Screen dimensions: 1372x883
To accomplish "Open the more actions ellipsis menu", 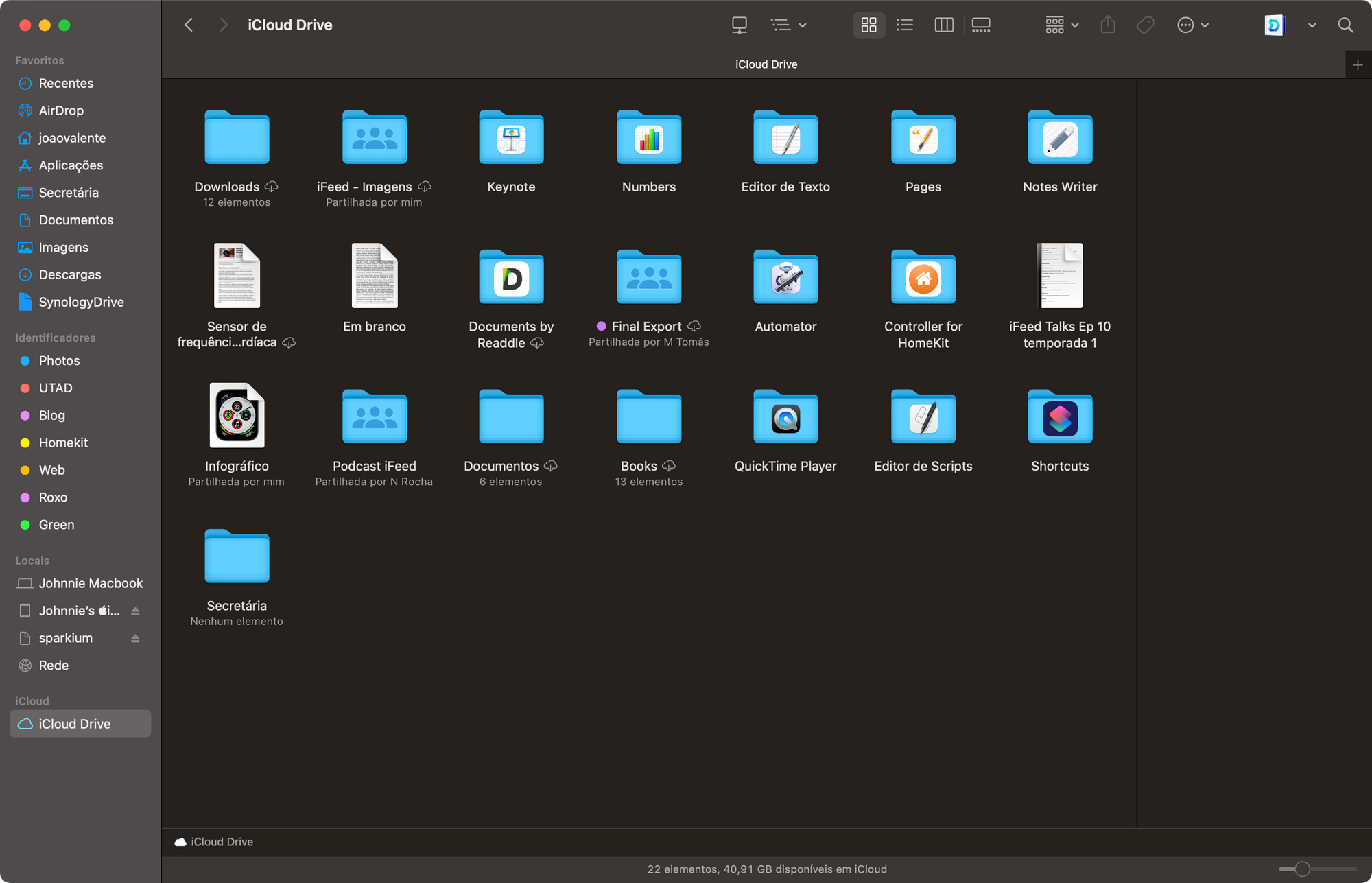I will (1193, 25).
